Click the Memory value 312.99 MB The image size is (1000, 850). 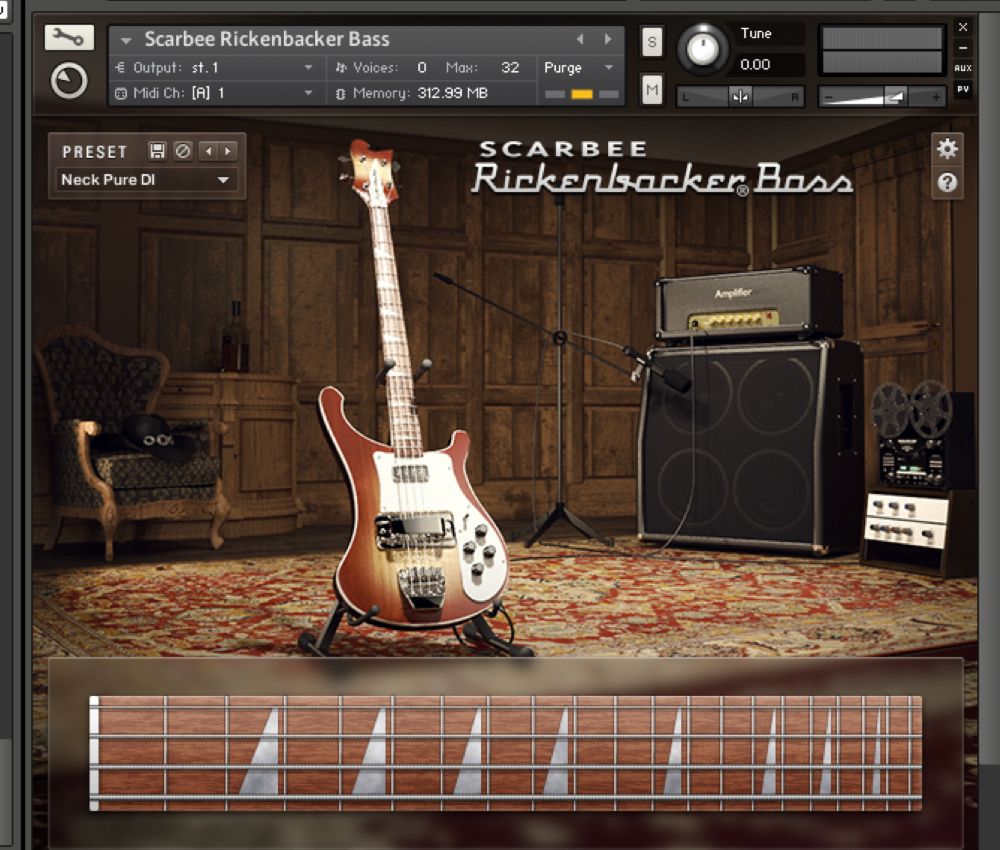click(452, 93)
